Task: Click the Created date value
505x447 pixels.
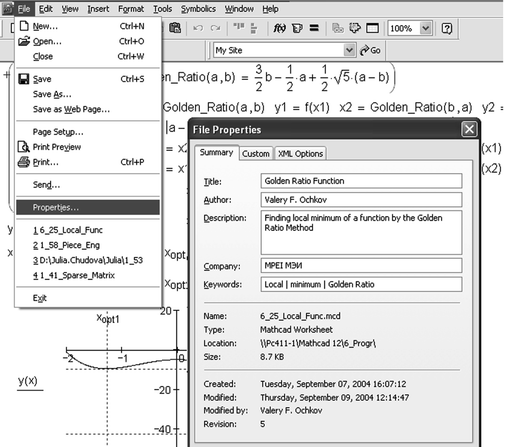Action: 333,384
